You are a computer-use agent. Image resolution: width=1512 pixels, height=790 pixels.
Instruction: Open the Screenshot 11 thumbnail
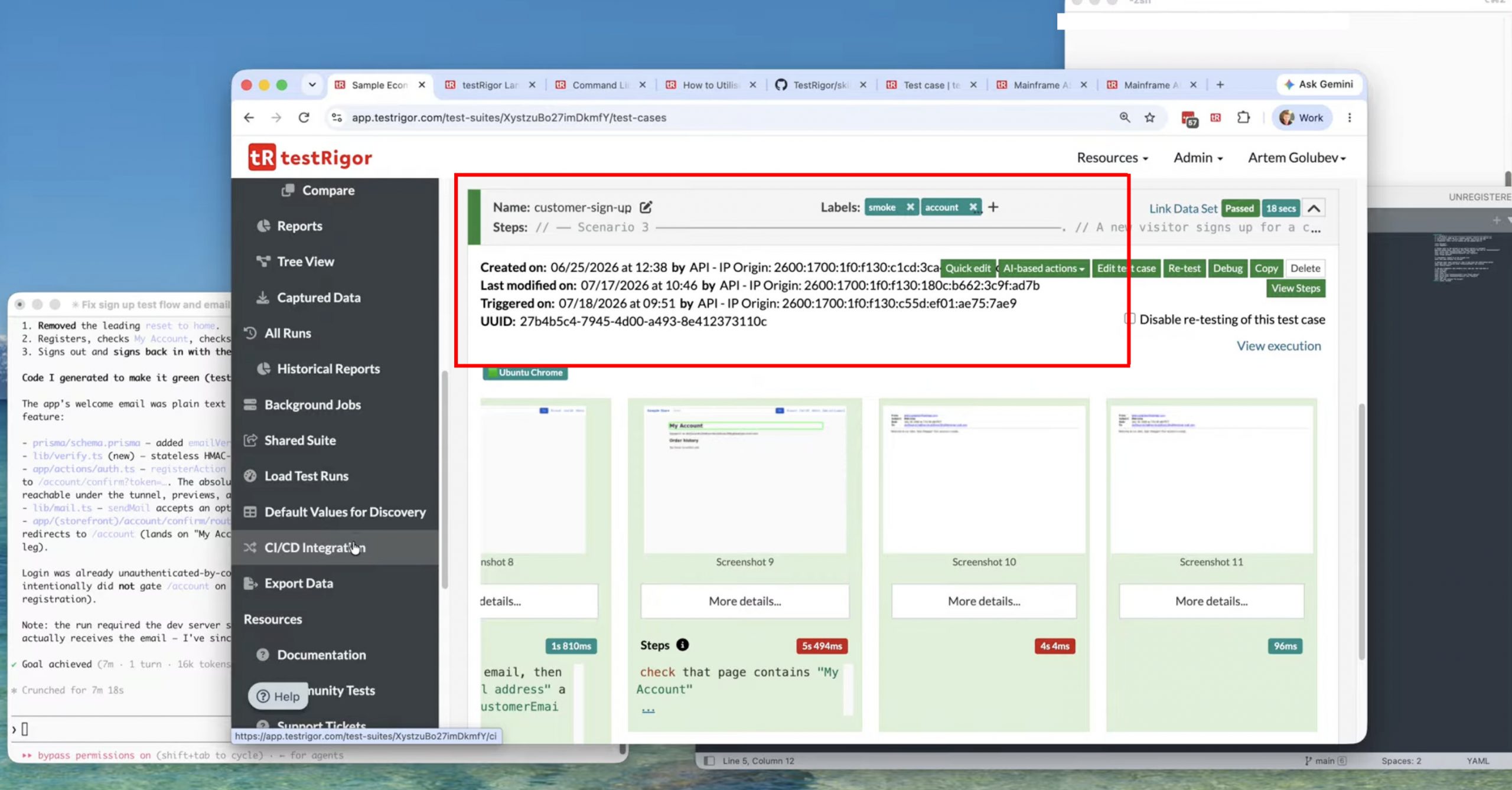pos(1211,479)
